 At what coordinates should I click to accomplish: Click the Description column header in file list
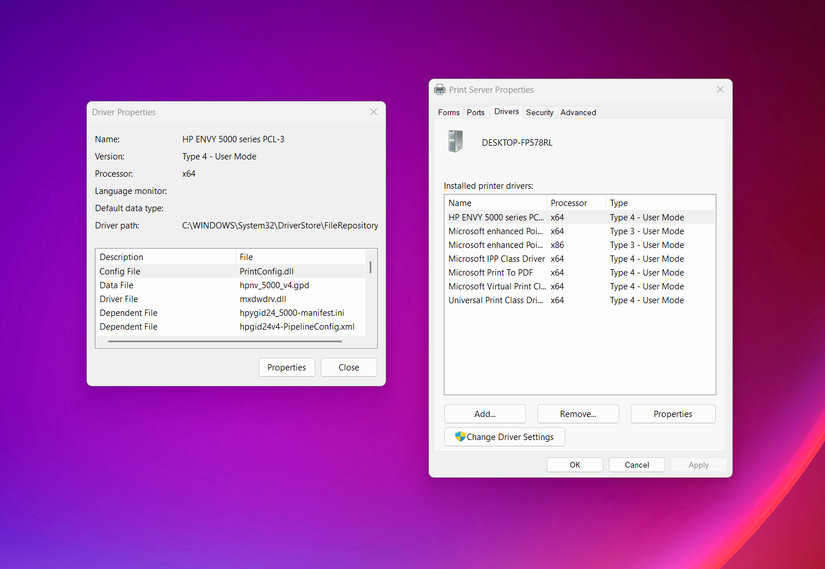(x=166, y=257)
